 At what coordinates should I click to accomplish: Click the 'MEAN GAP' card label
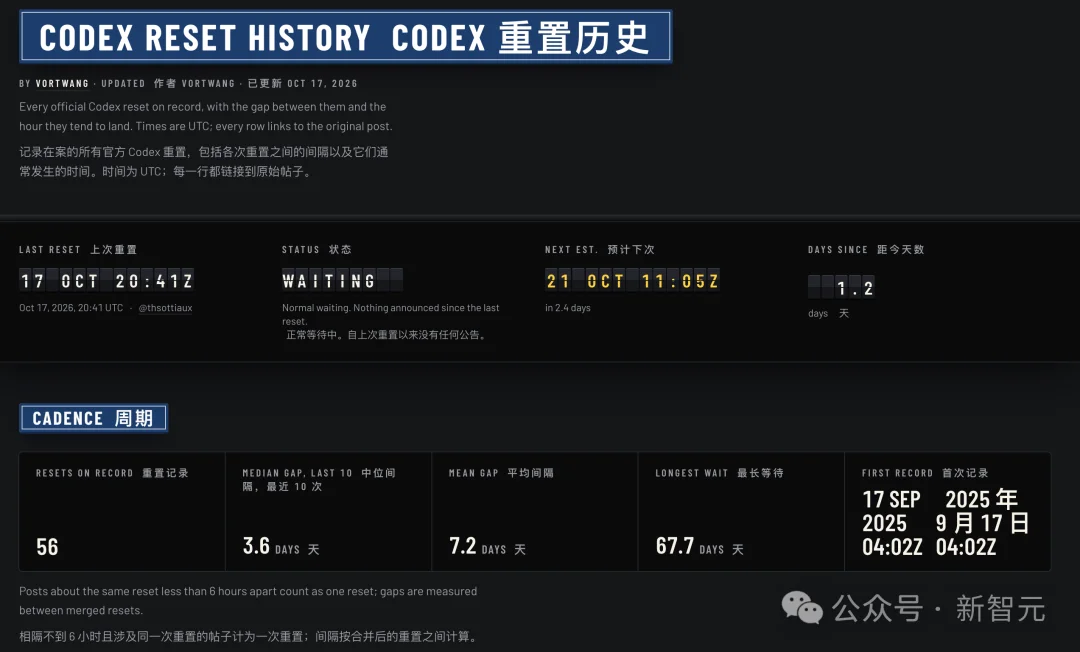pos(474,473)
